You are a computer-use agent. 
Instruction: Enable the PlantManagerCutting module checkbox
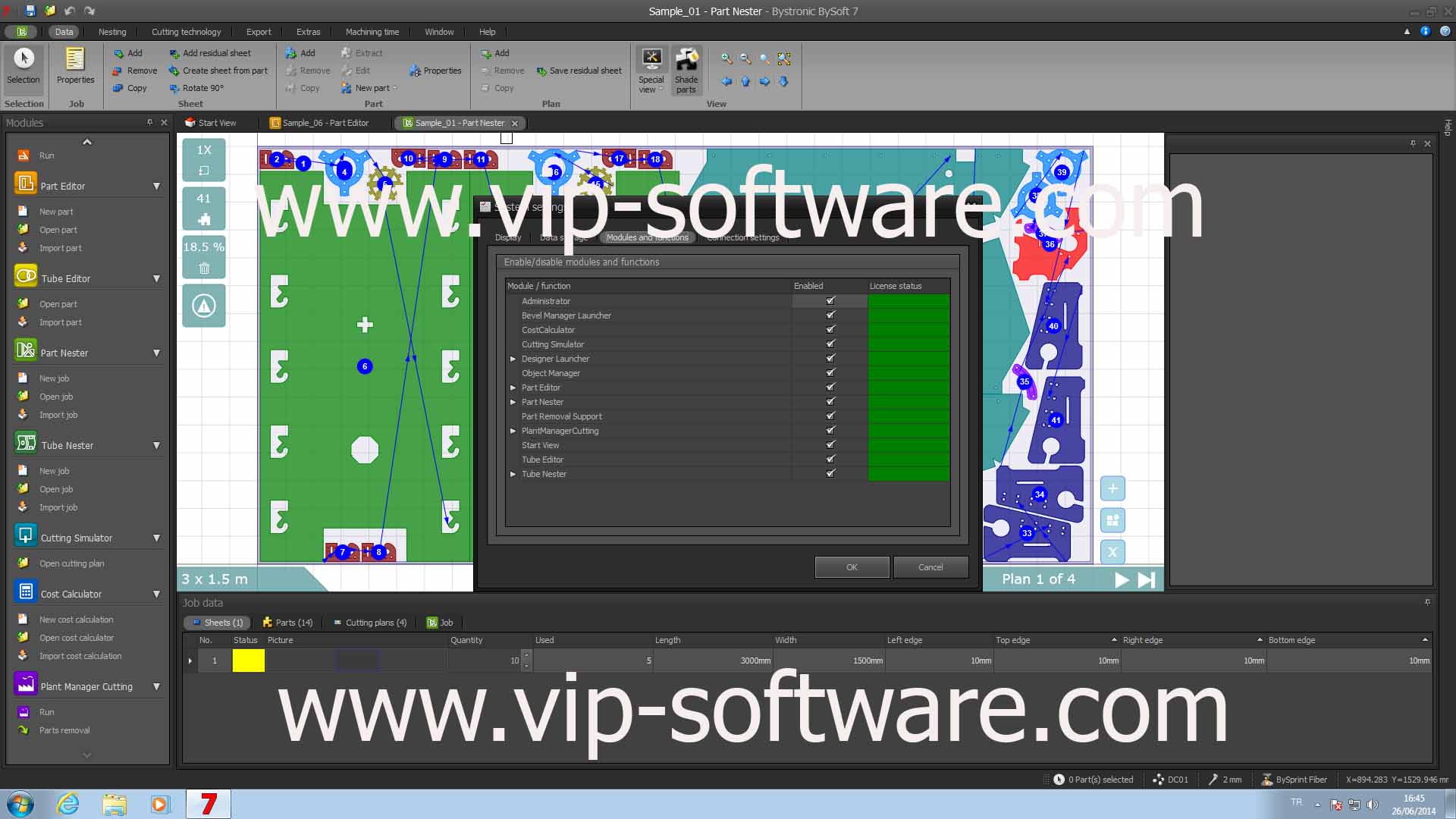coord(830,430)
